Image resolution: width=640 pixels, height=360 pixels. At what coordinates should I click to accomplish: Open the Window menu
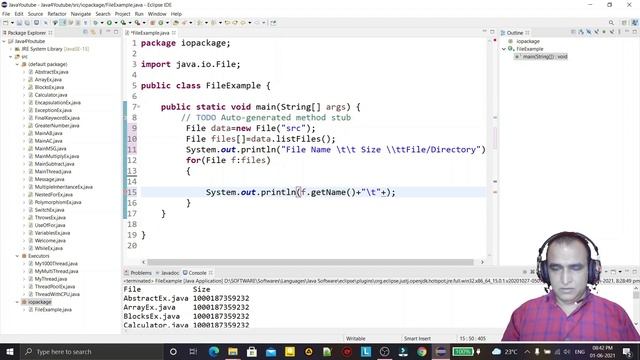(157, 14)
